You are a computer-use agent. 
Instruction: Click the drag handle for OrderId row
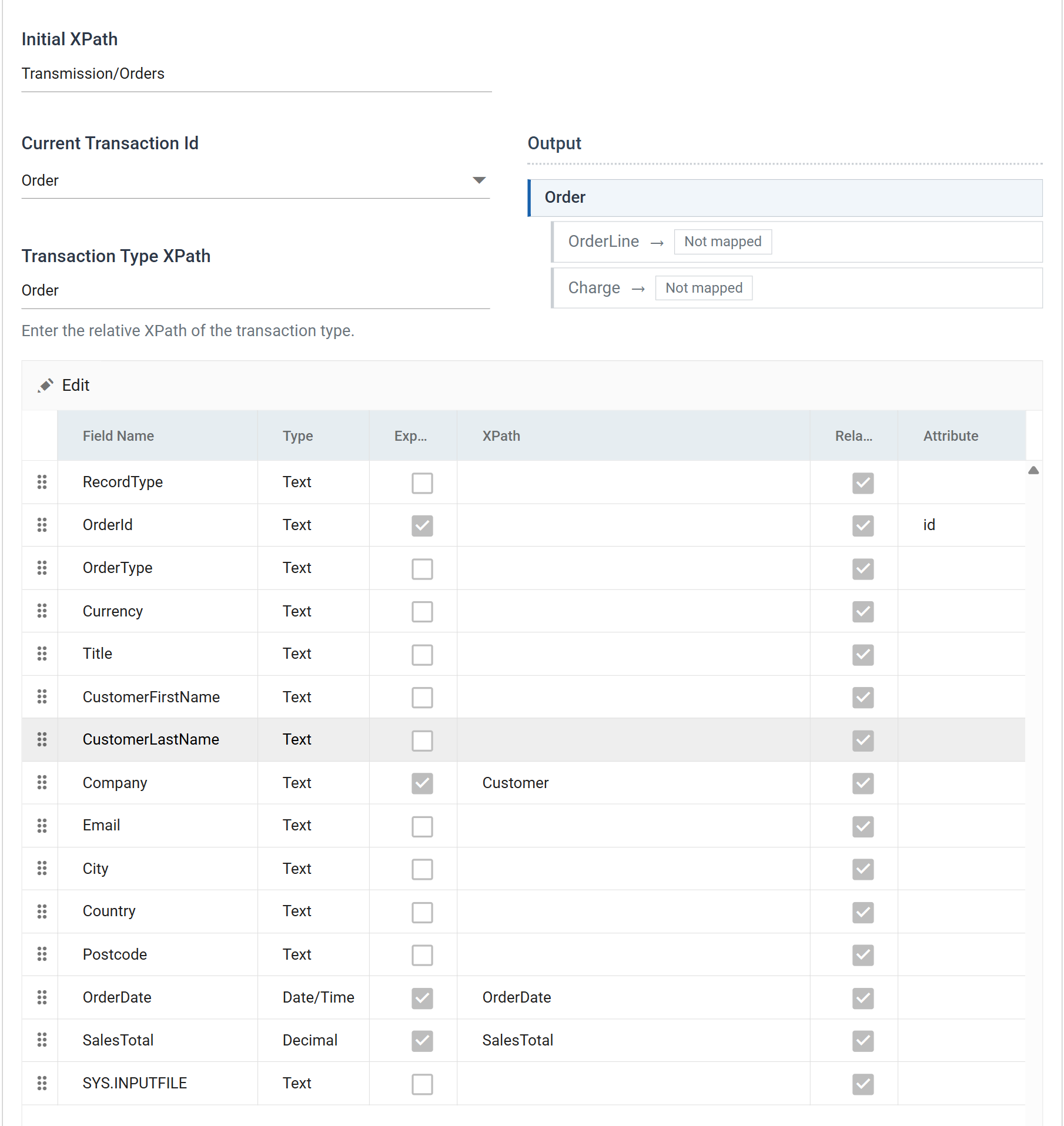coord(42,525)
